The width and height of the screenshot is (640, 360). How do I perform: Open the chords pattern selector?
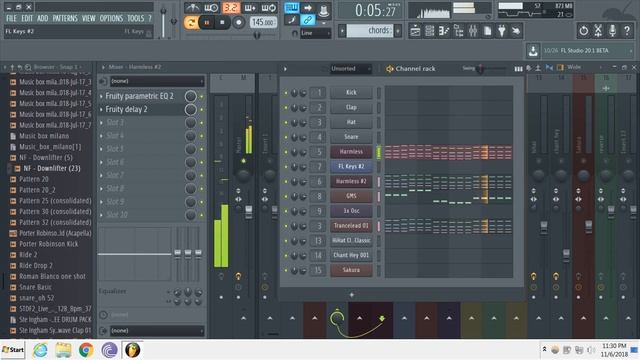[x=369, y=31]
